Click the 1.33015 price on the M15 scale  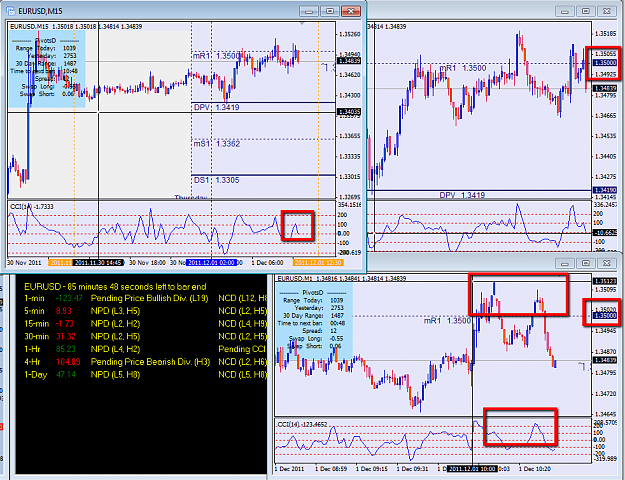(350, 177)
